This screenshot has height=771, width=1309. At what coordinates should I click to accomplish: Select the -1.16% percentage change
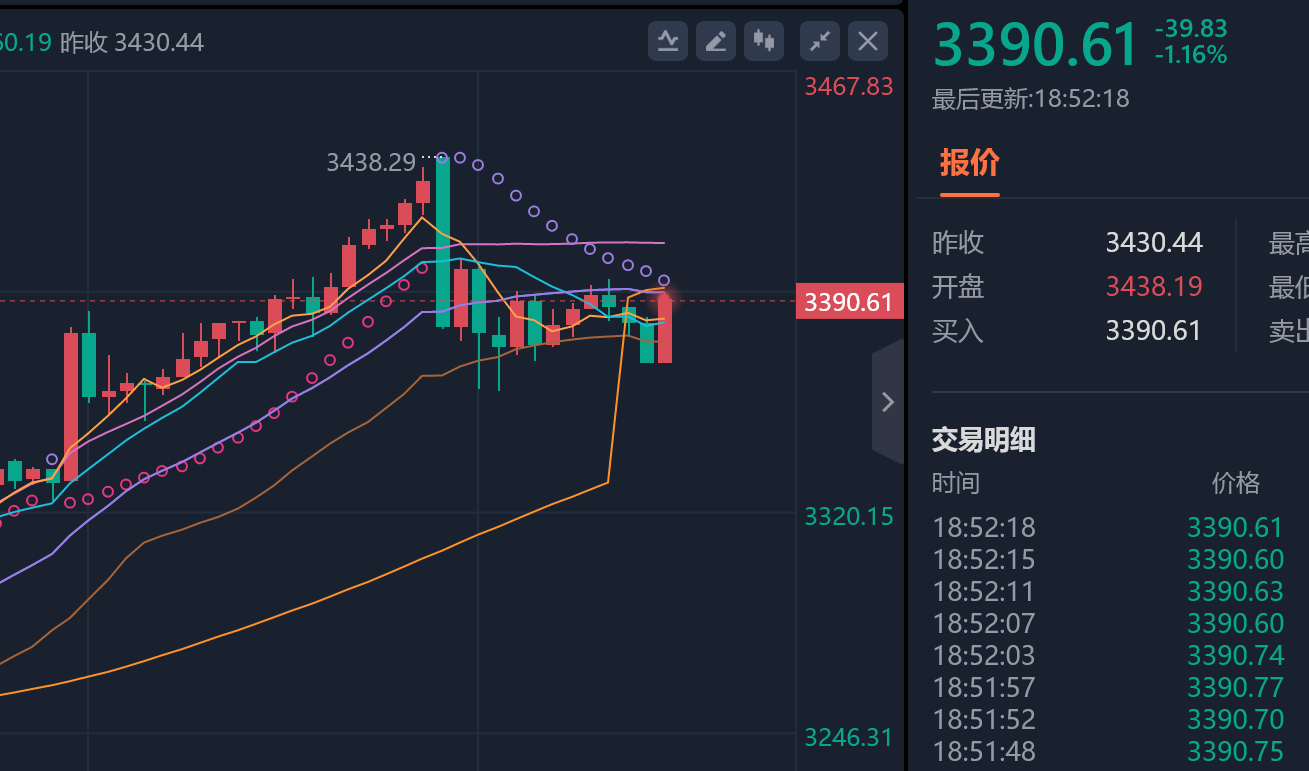1190,55
